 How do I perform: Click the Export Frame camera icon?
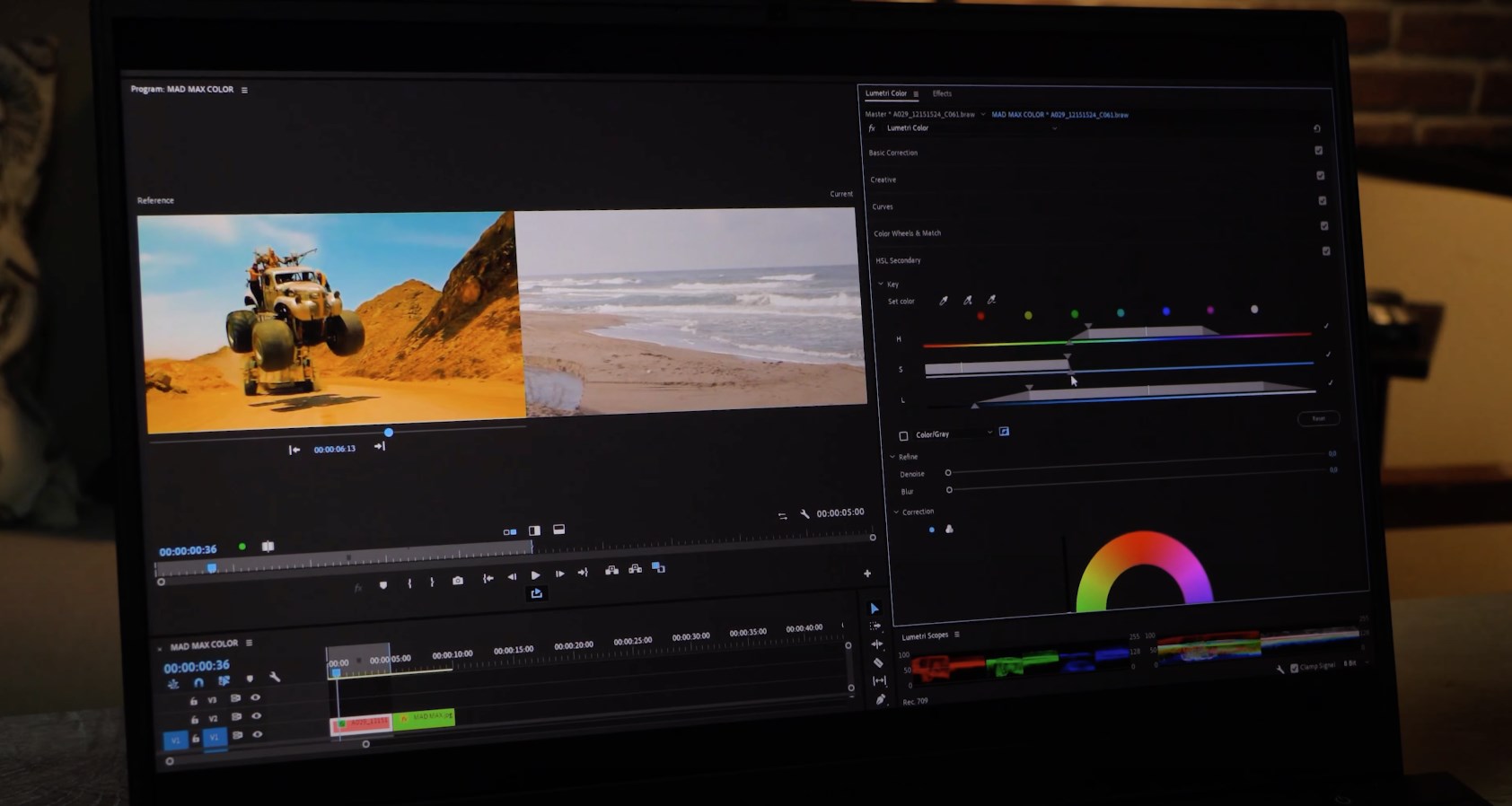pos(458,581)
